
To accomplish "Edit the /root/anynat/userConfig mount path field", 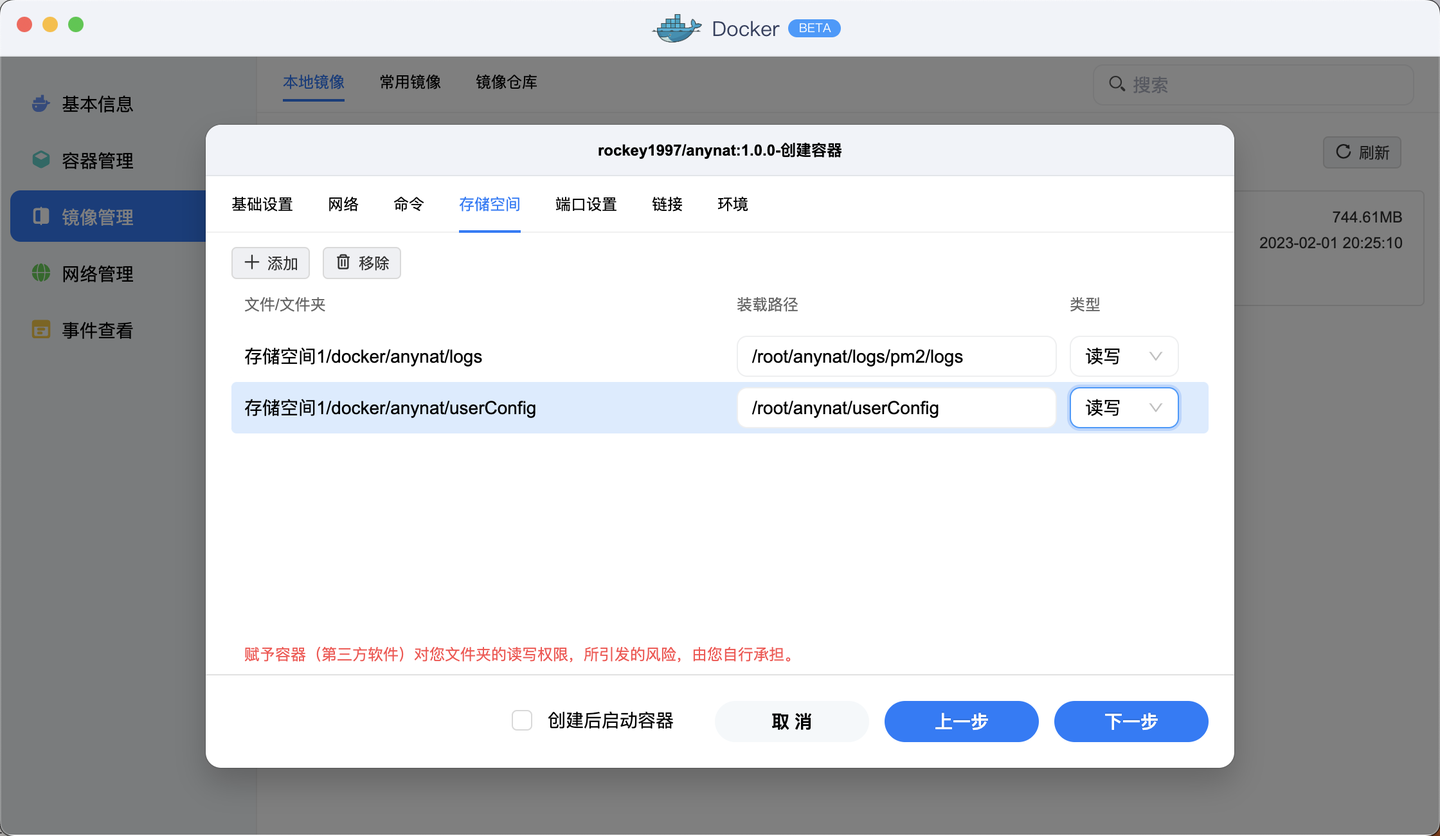I will [x=896, y=407].
